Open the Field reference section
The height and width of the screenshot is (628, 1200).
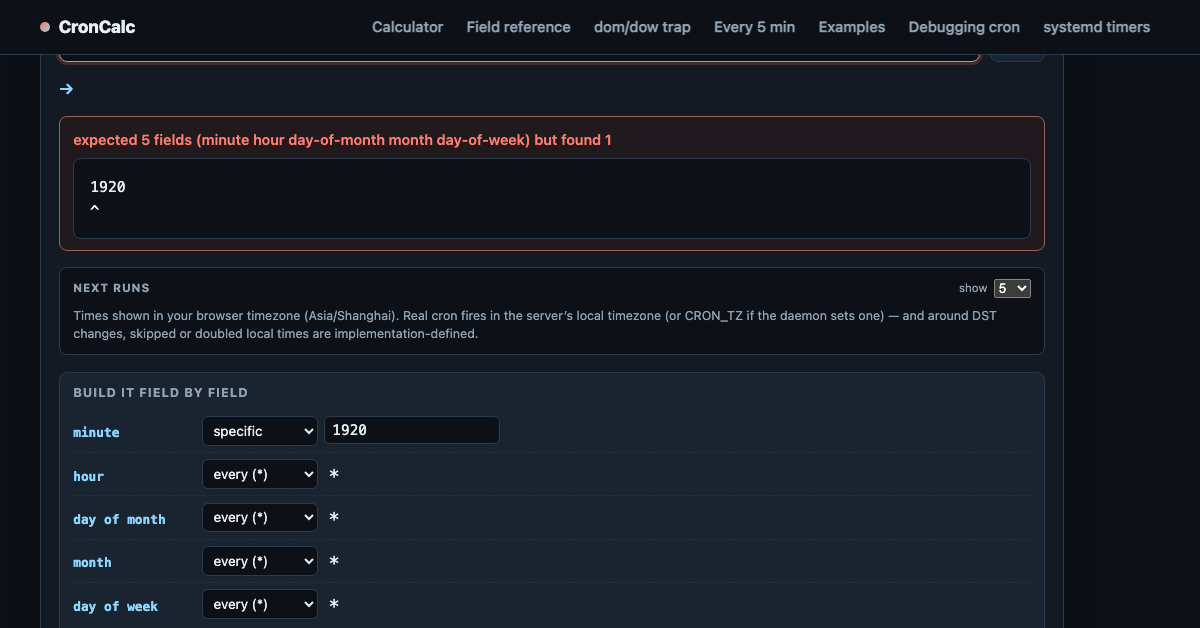[x=518, y=27]
